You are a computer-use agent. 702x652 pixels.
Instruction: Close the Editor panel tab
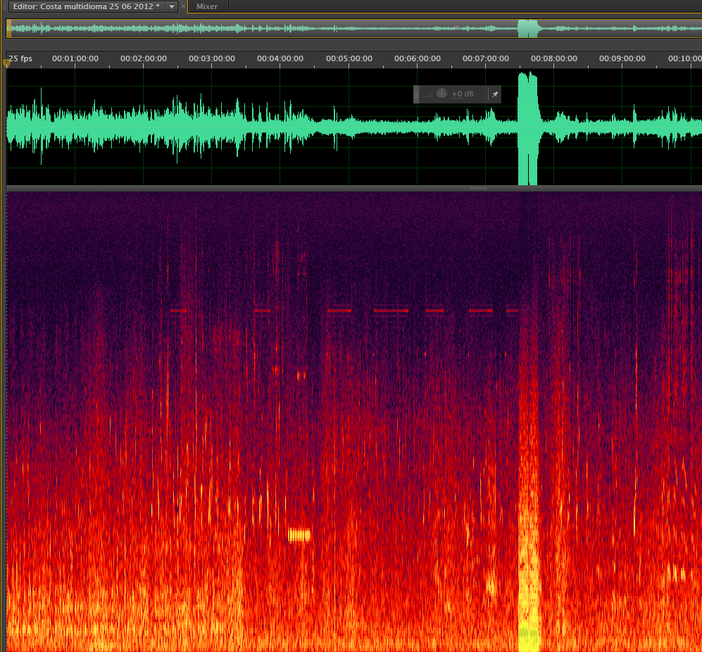(183, 7)
